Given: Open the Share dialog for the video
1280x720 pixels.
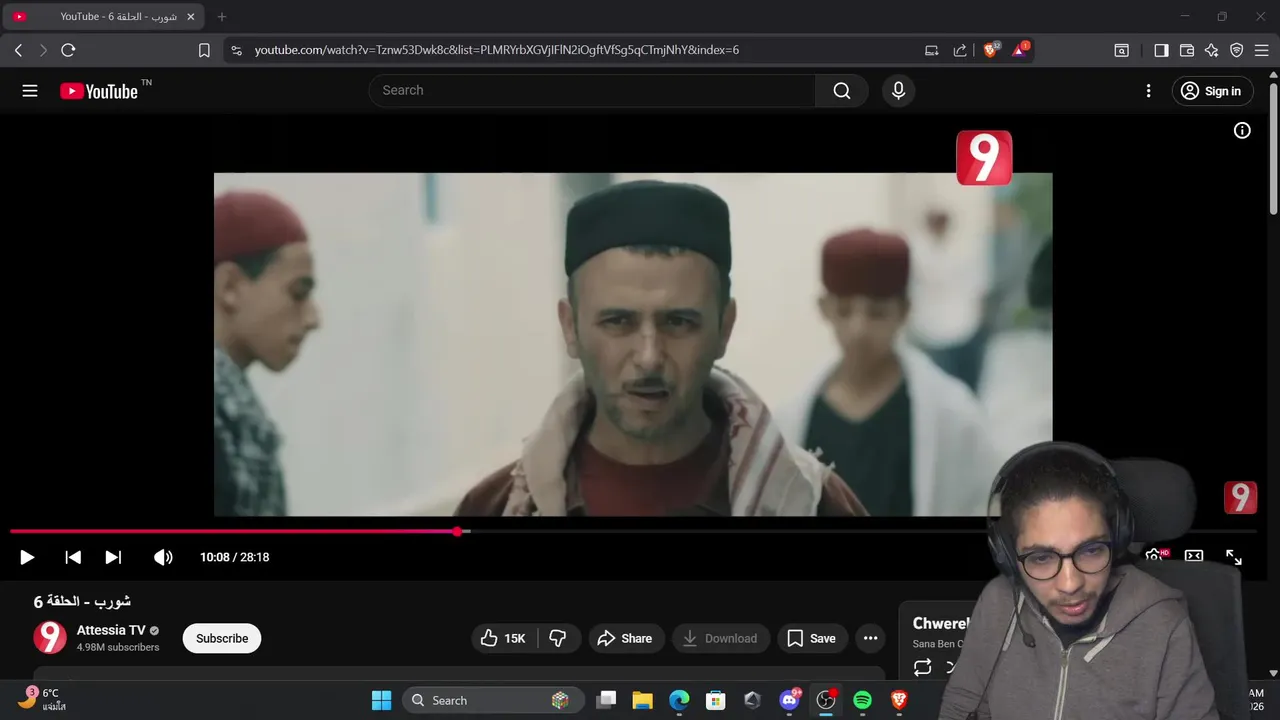Looking at the screenshot, I should 625,638.
